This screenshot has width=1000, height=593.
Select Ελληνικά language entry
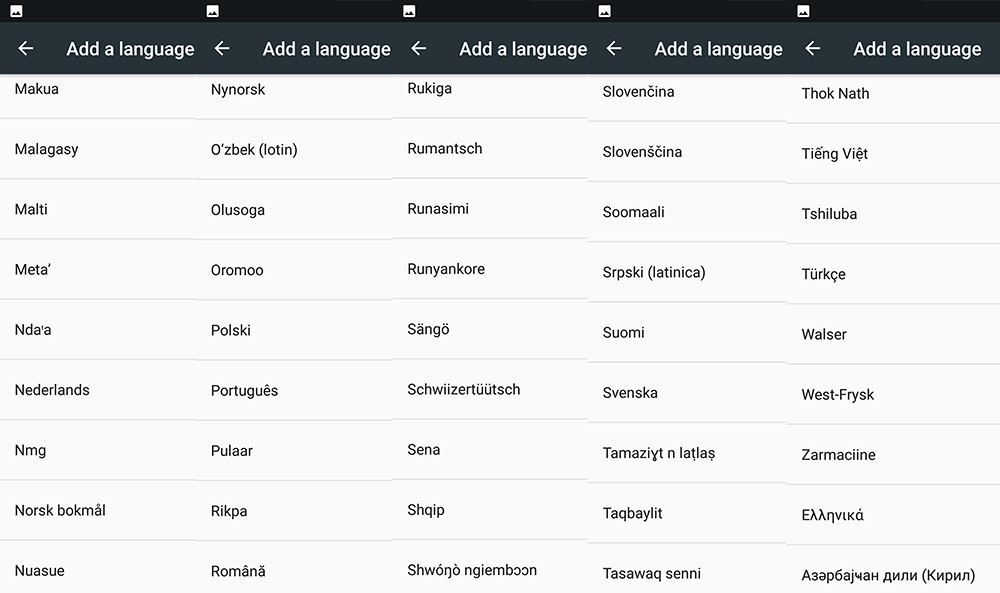pyautogui.click(x=832, y=515)
